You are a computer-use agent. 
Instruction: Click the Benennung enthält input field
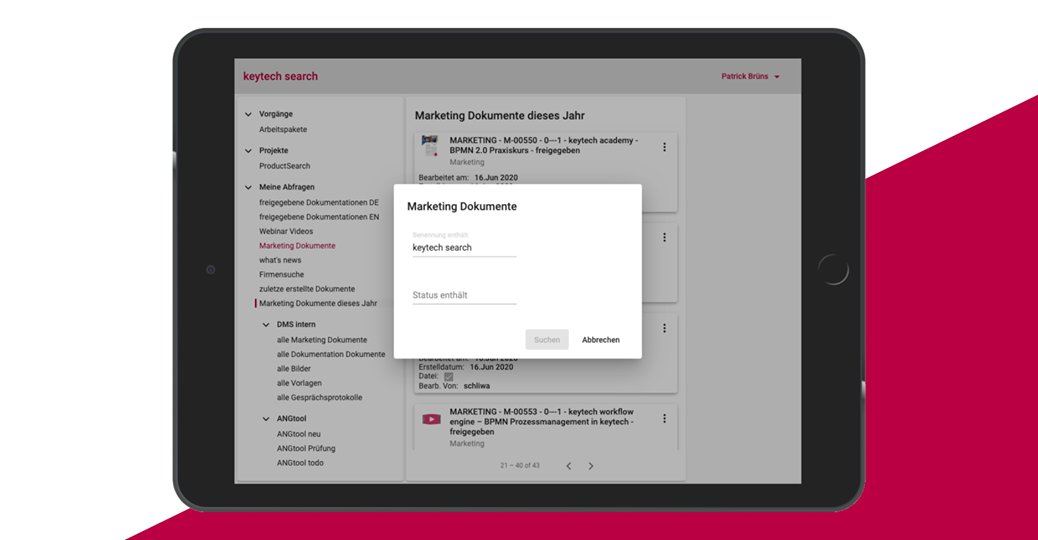coord(464,248)
